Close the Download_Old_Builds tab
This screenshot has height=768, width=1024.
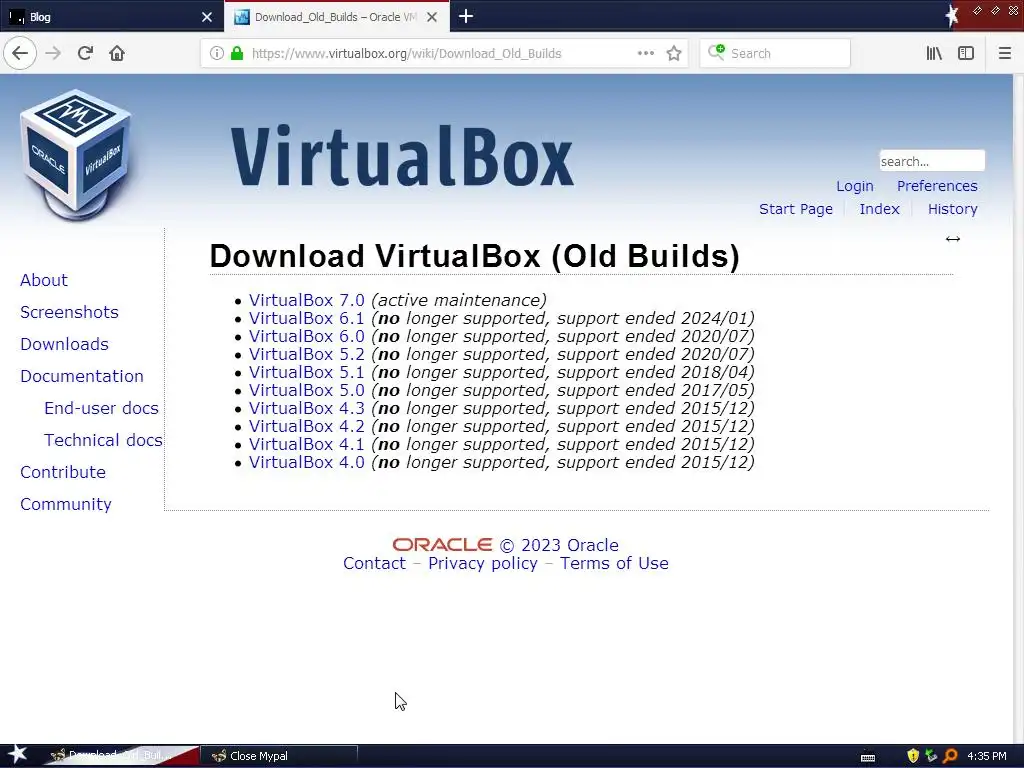432,17
